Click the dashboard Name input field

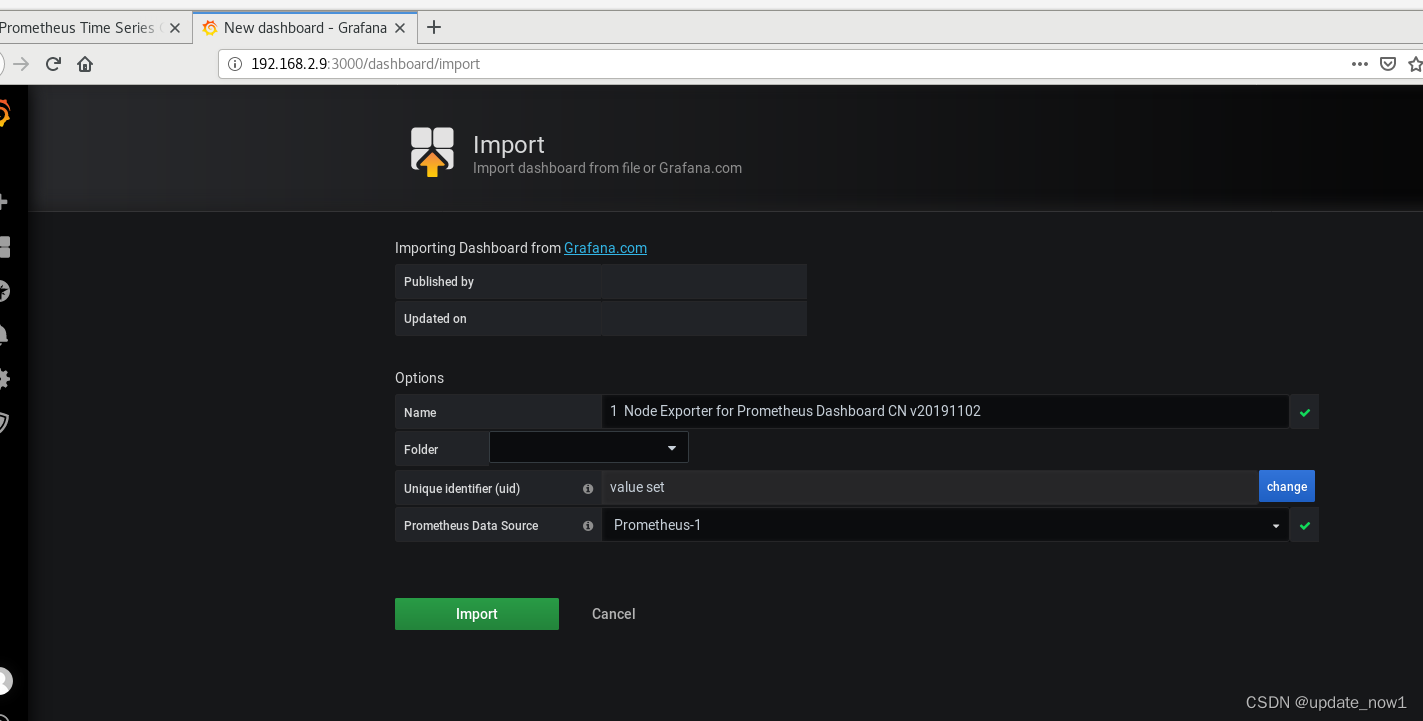tap(945, 411)
